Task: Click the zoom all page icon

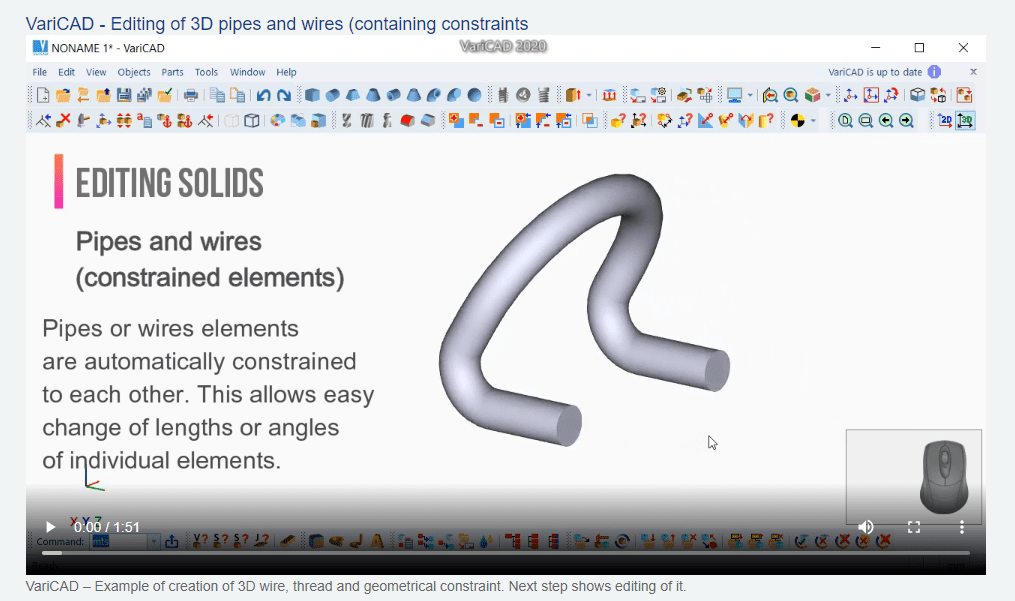Action: [x=845, y=120]
